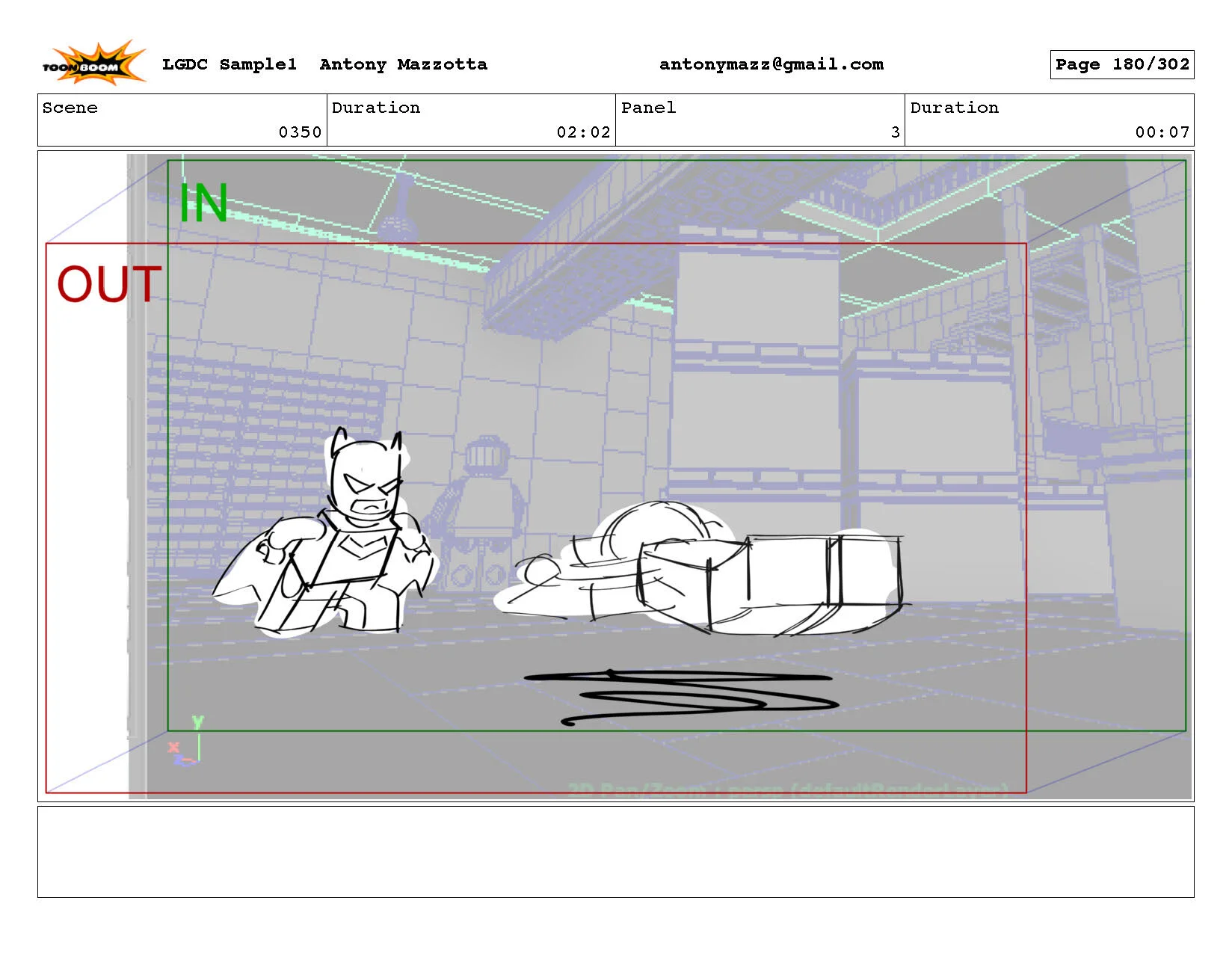This screenshot has height=954, width=1232.
Task: Click the panel number '3'
Action: (896, 132)
